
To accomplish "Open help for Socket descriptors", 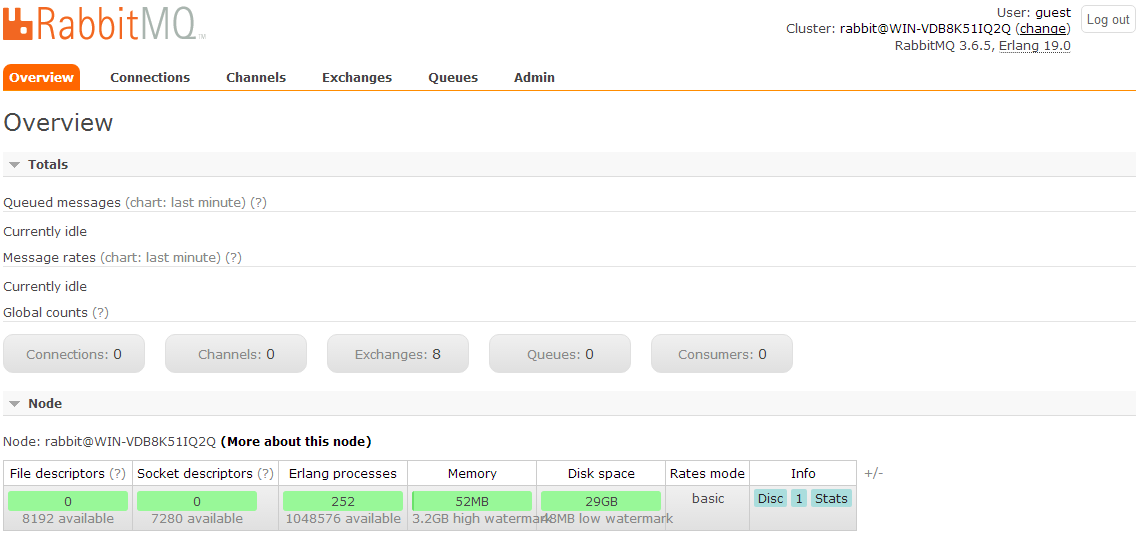I will (x=266, y=474).
